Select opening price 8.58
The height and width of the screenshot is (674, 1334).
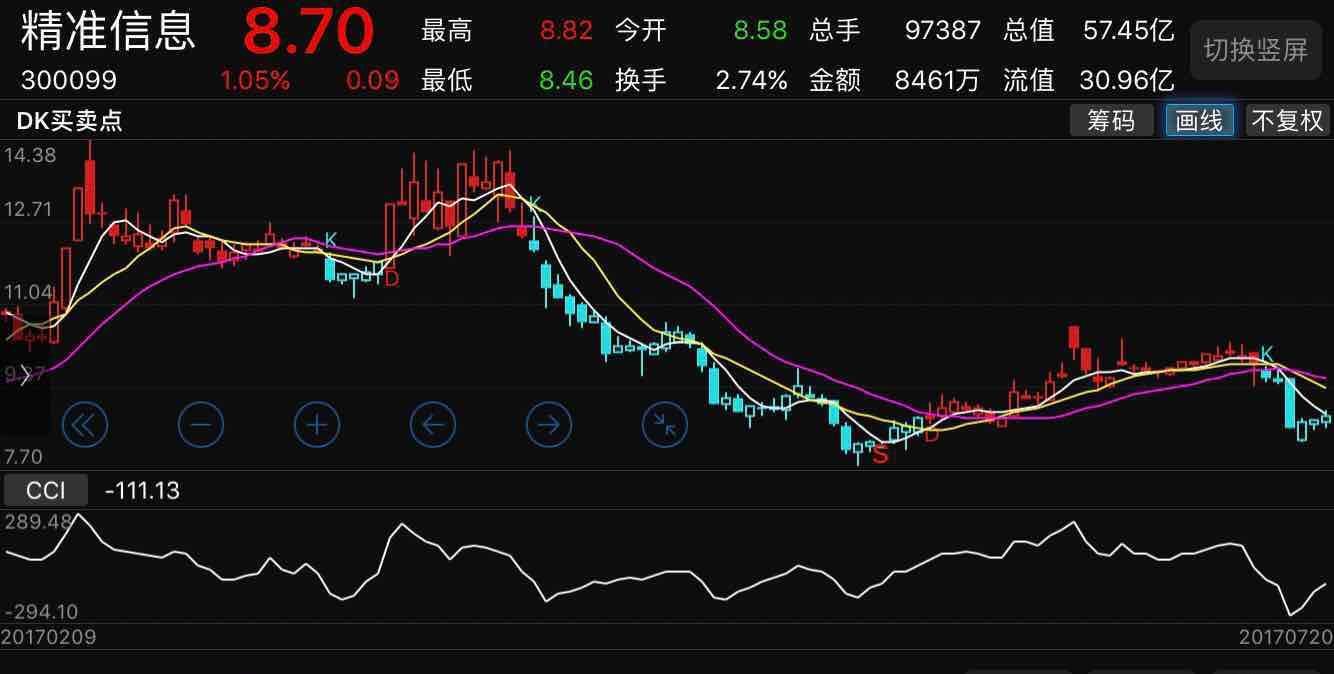coord(760,30)
